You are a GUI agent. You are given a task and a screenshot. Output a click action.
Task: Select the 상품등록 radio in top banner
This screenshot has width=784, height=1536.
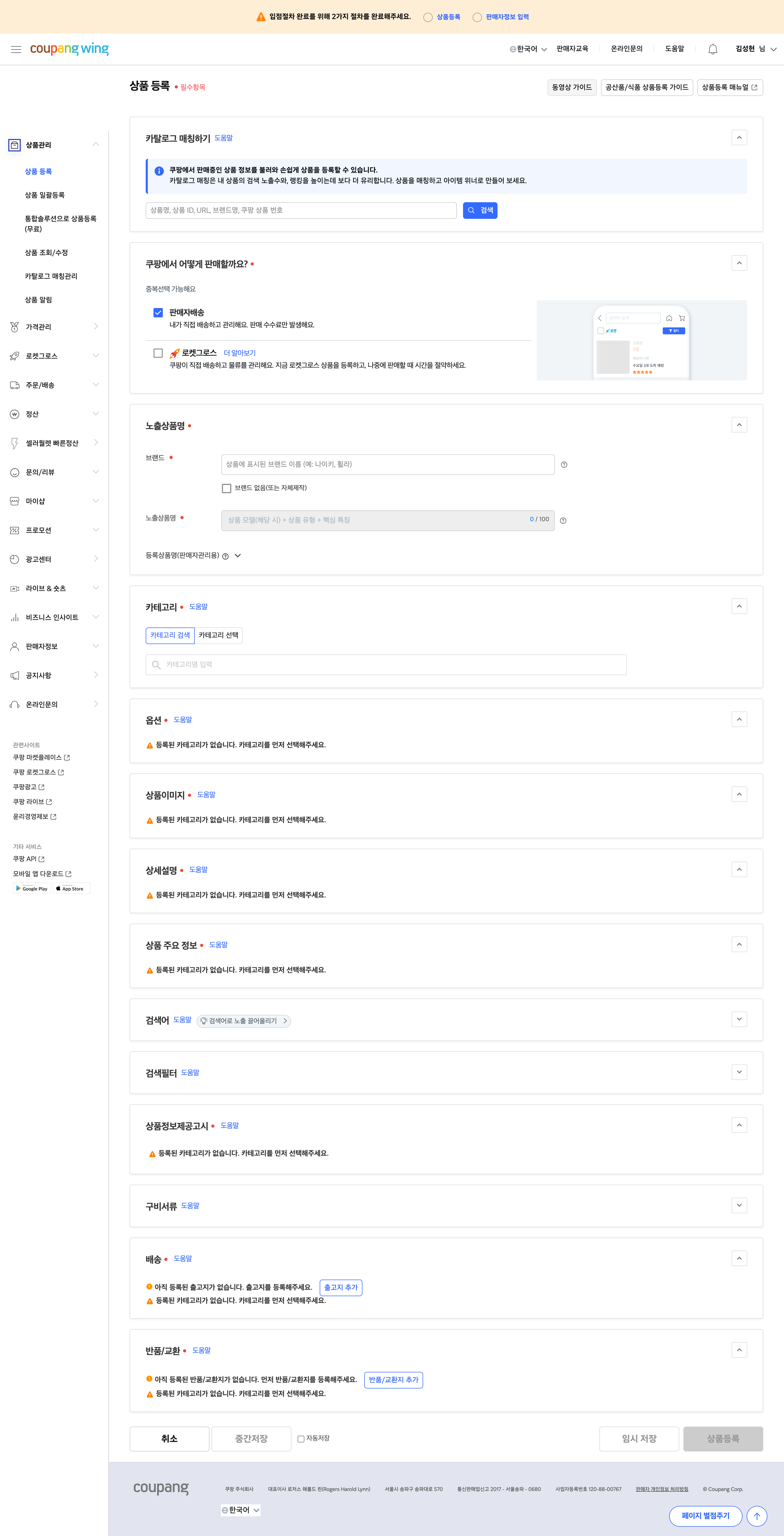(x=428, y=17)
